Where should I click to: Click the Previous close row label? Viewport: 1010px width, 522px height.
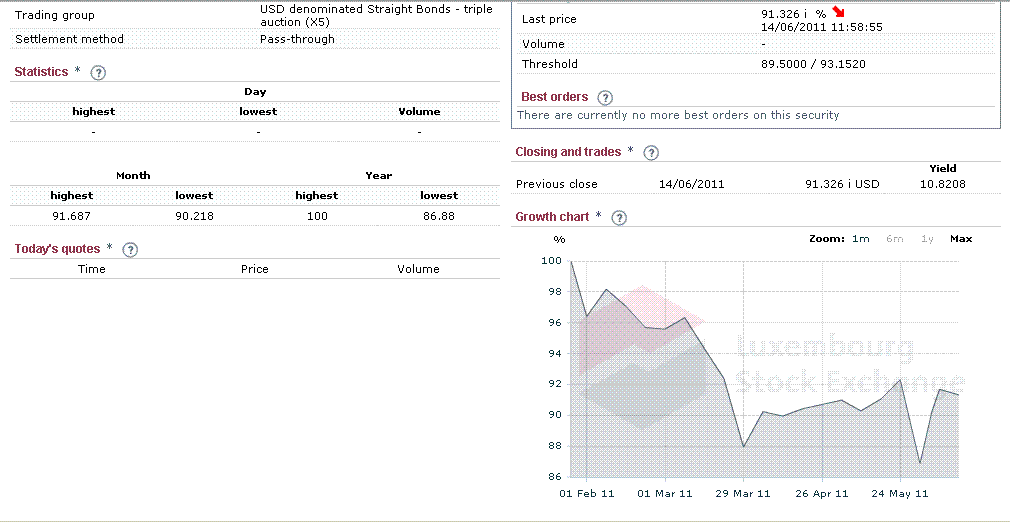coord(556,184)
